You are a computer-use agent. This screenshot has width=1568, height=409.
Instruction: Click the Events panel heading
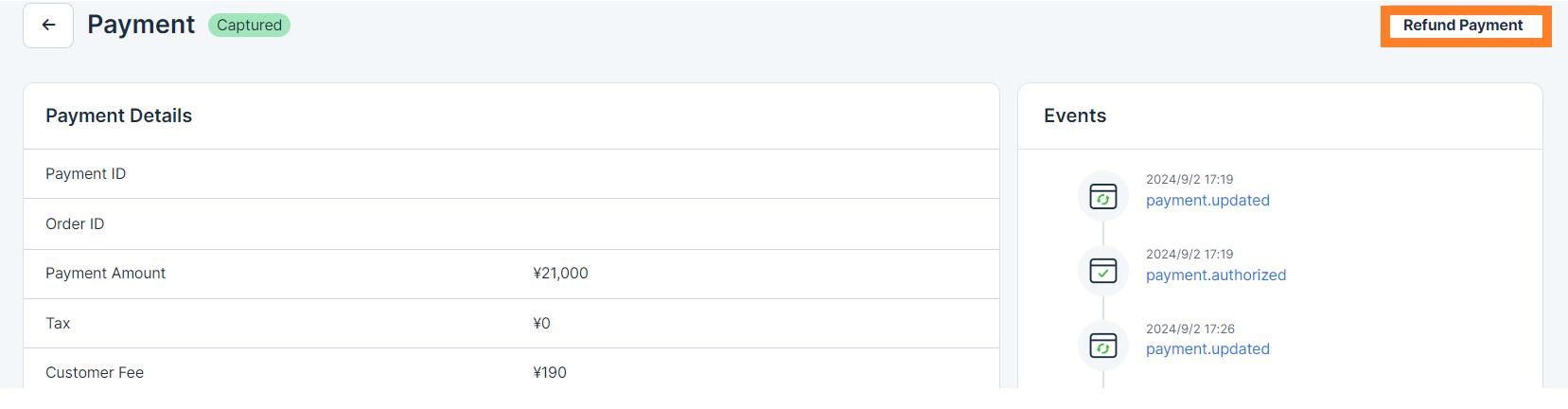pos(1075,116)
